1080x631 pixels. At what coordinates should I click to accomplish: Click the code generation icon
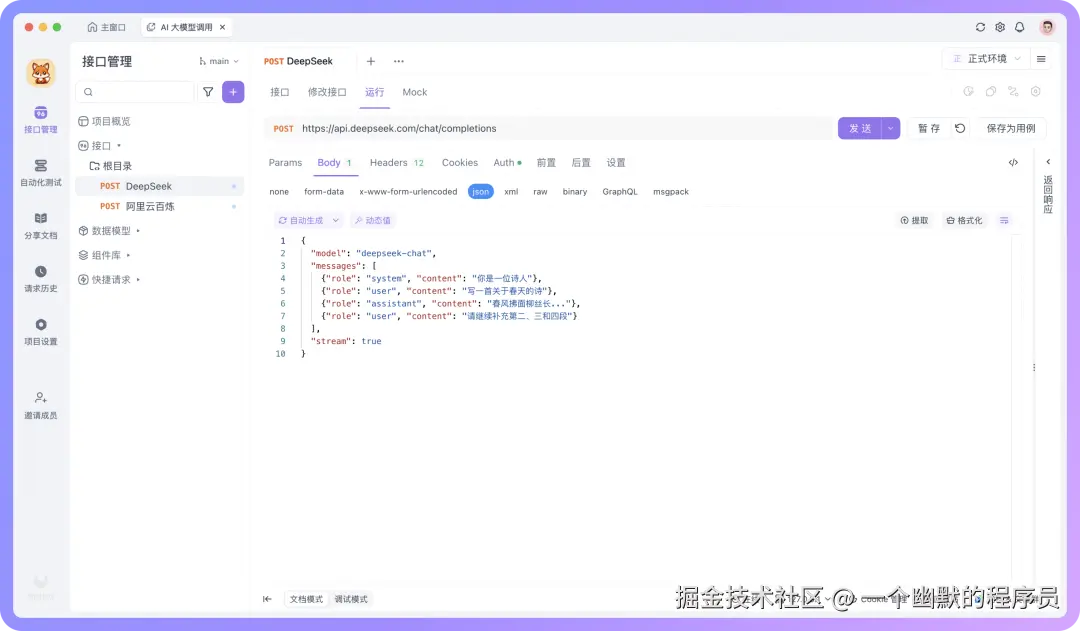[1013, 163]
